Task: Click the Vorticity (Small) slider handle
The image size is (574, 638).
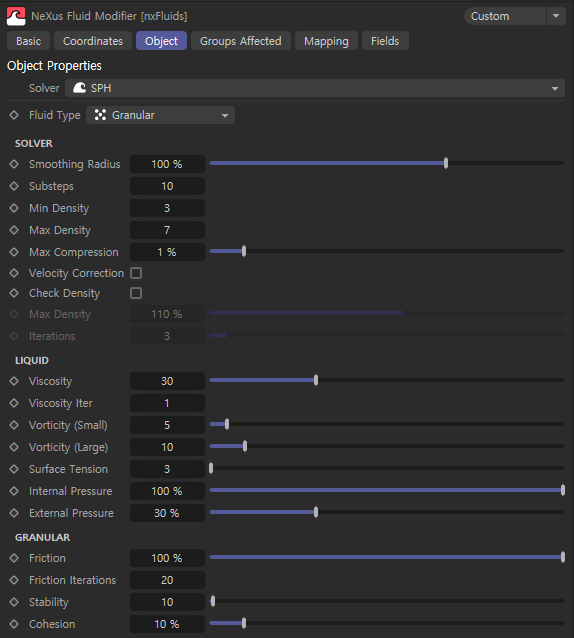Action: [227, 424]
